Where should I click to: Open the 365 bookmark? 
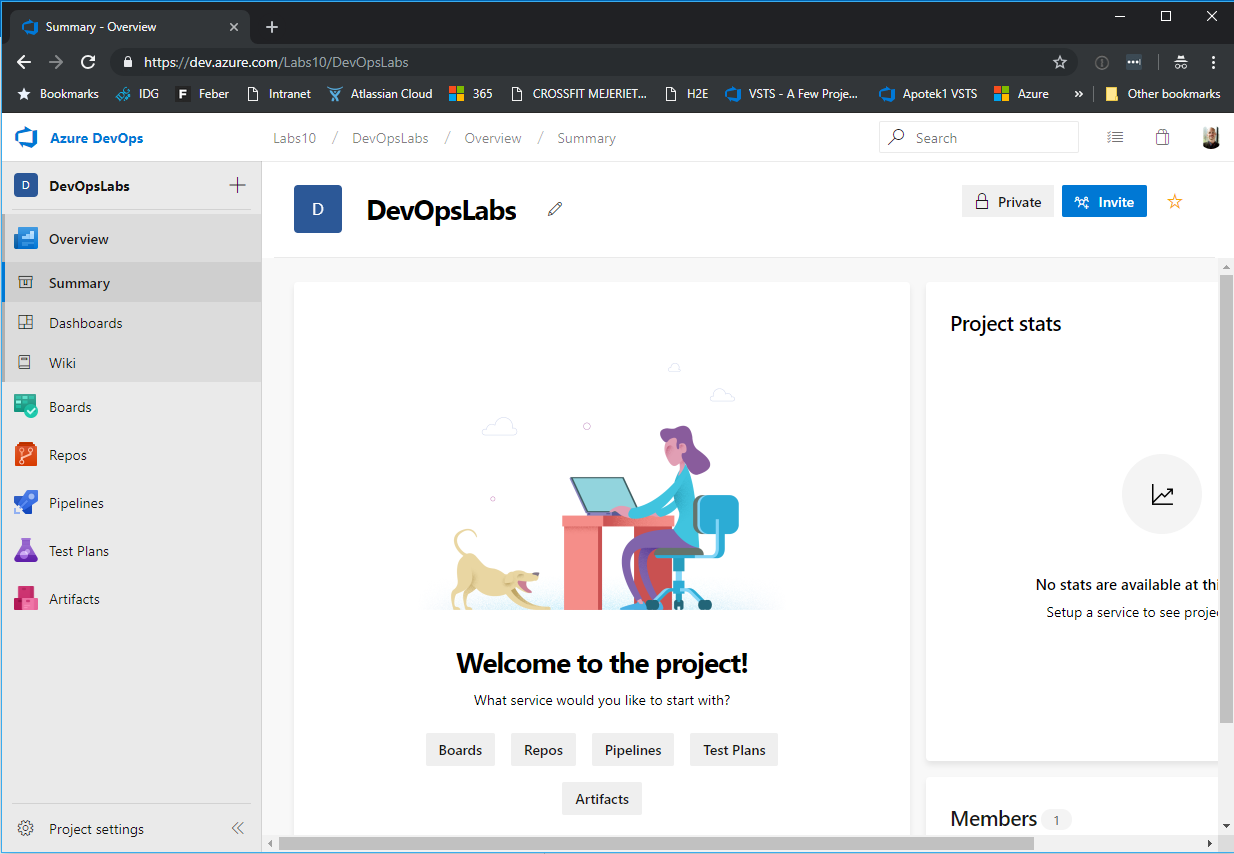[471, 94]
